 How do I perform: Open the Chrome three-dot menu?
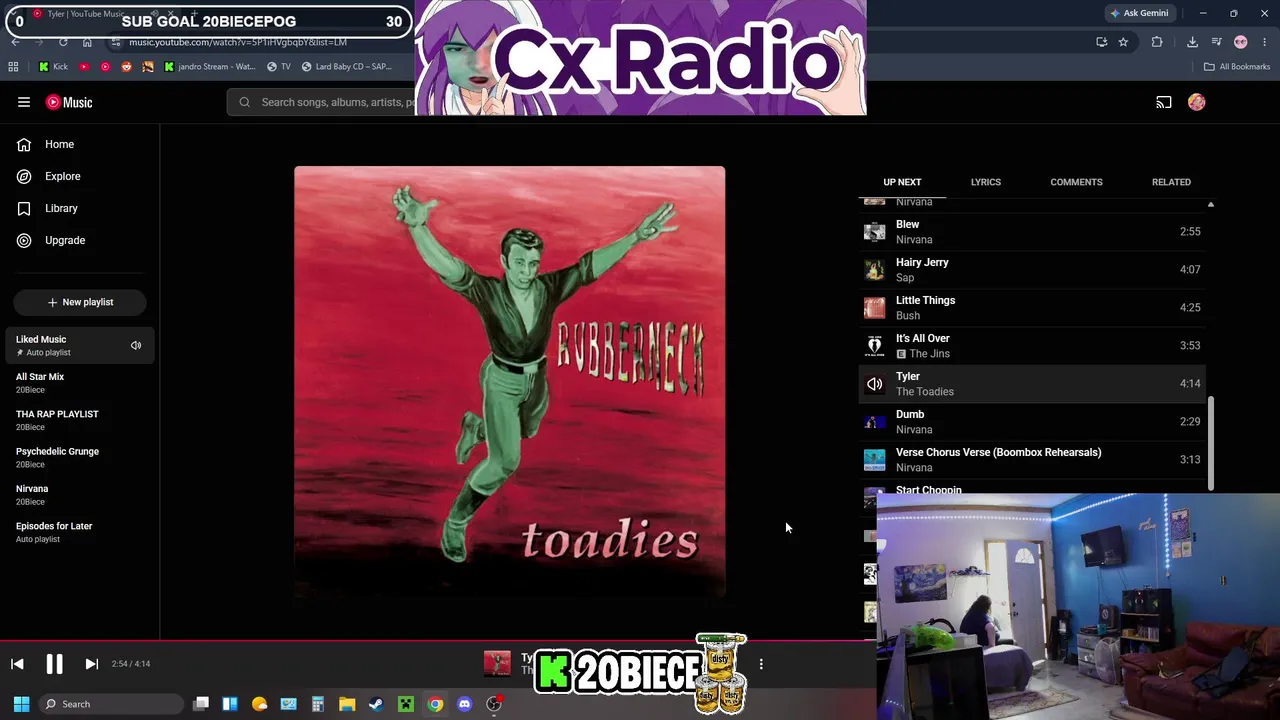coord(1265,42)
